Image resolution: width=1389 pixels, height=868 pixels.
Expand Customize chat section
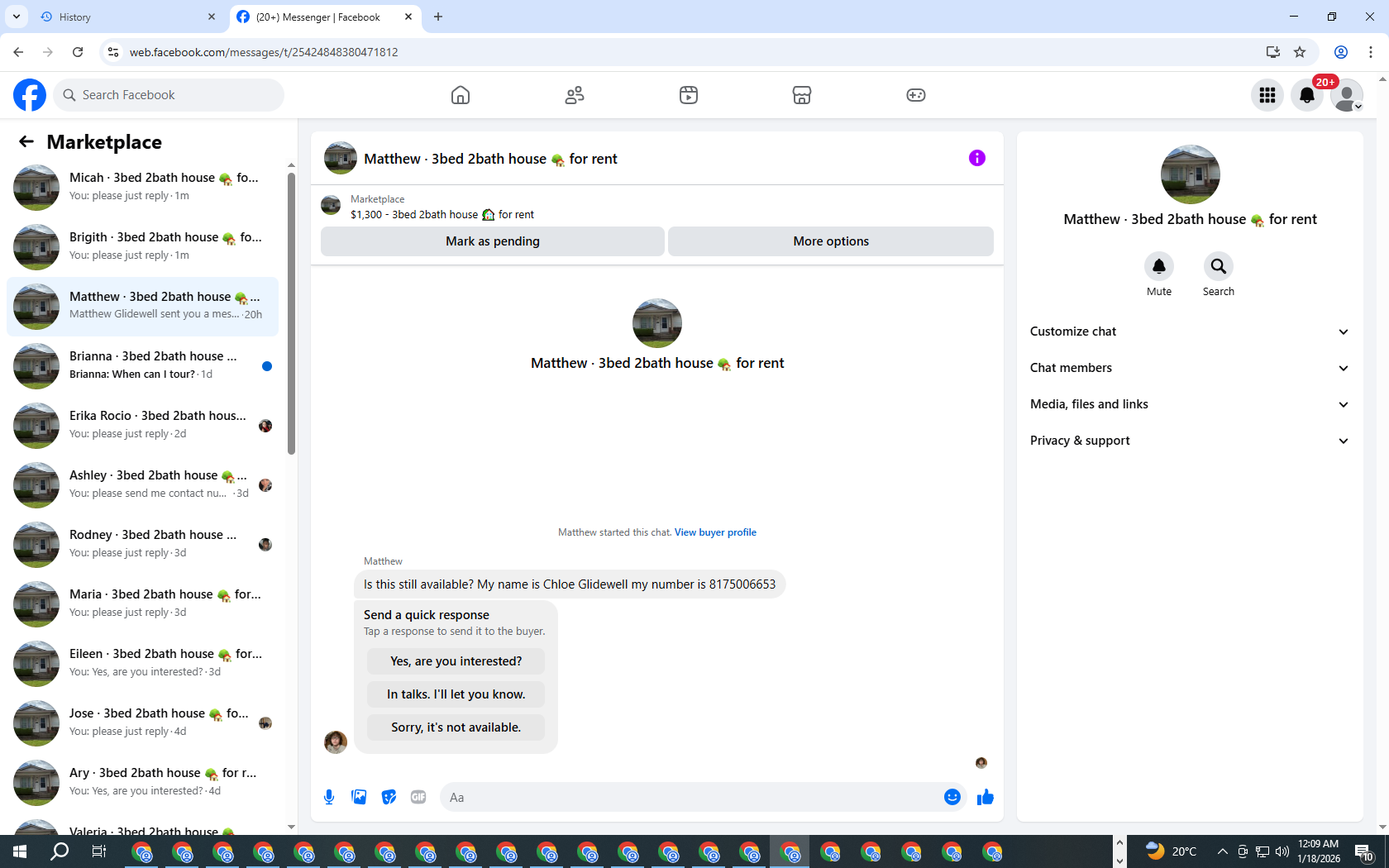[x=1190, y=331]
